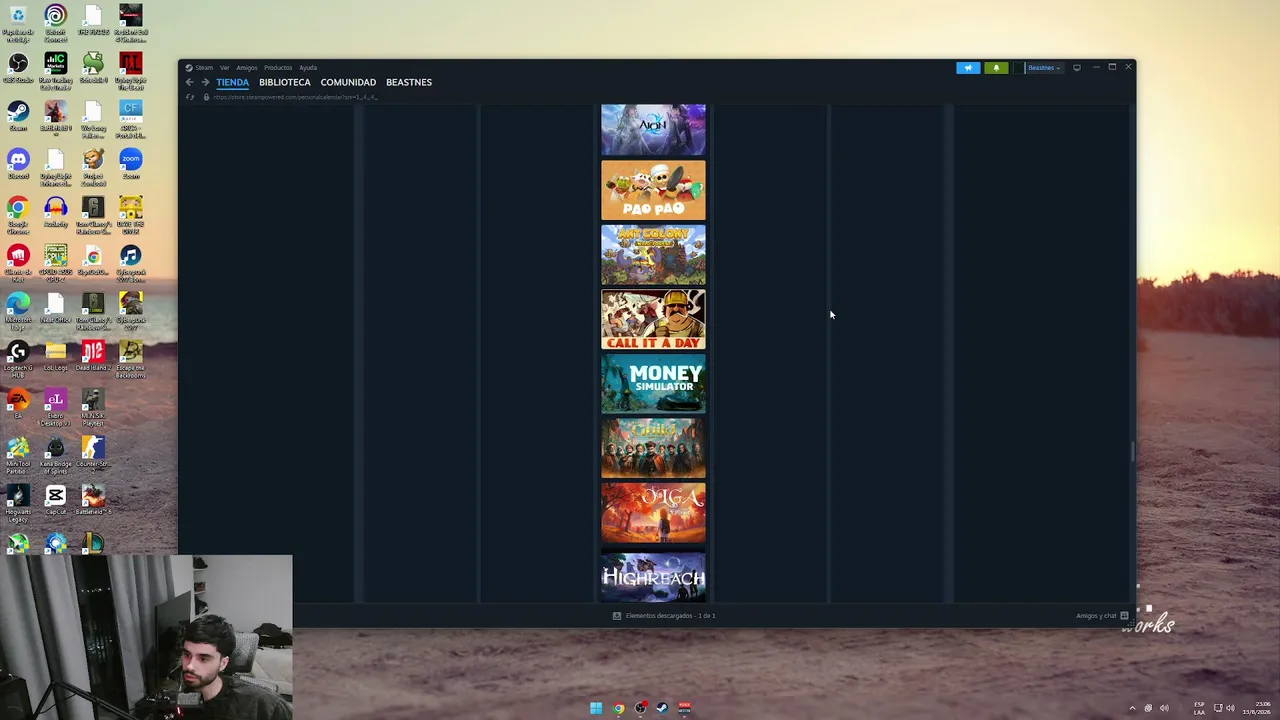Select the Microsoft Edge desktop icon
This screenshot has height=720, width=1280.
click(x=18, y=311)
